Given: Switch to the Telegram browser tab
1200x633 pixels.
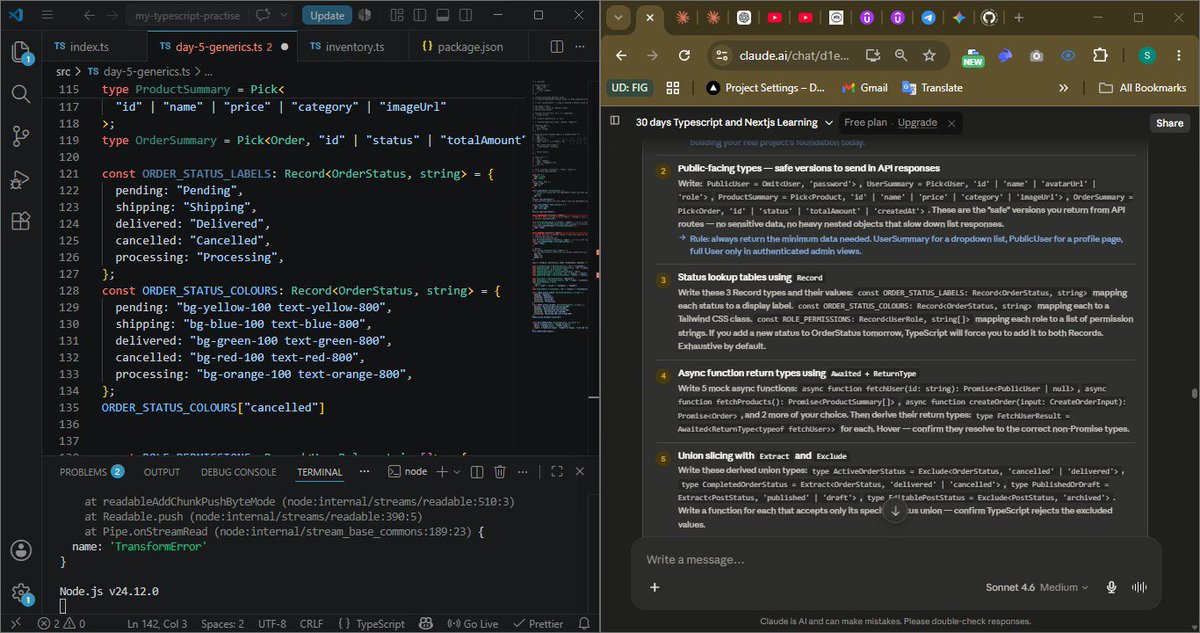Looking at the screenshot, I should pos(929,17).
